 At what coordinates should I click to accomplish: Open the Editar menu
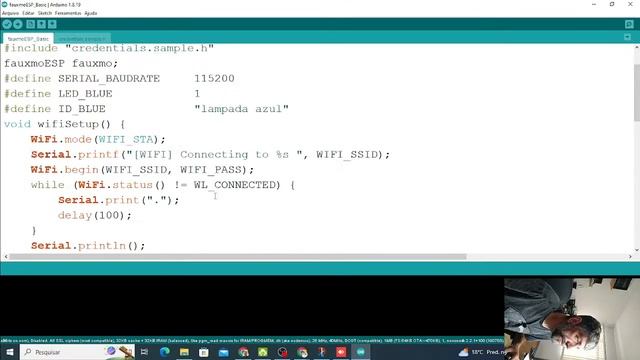(x=28, y=13)
